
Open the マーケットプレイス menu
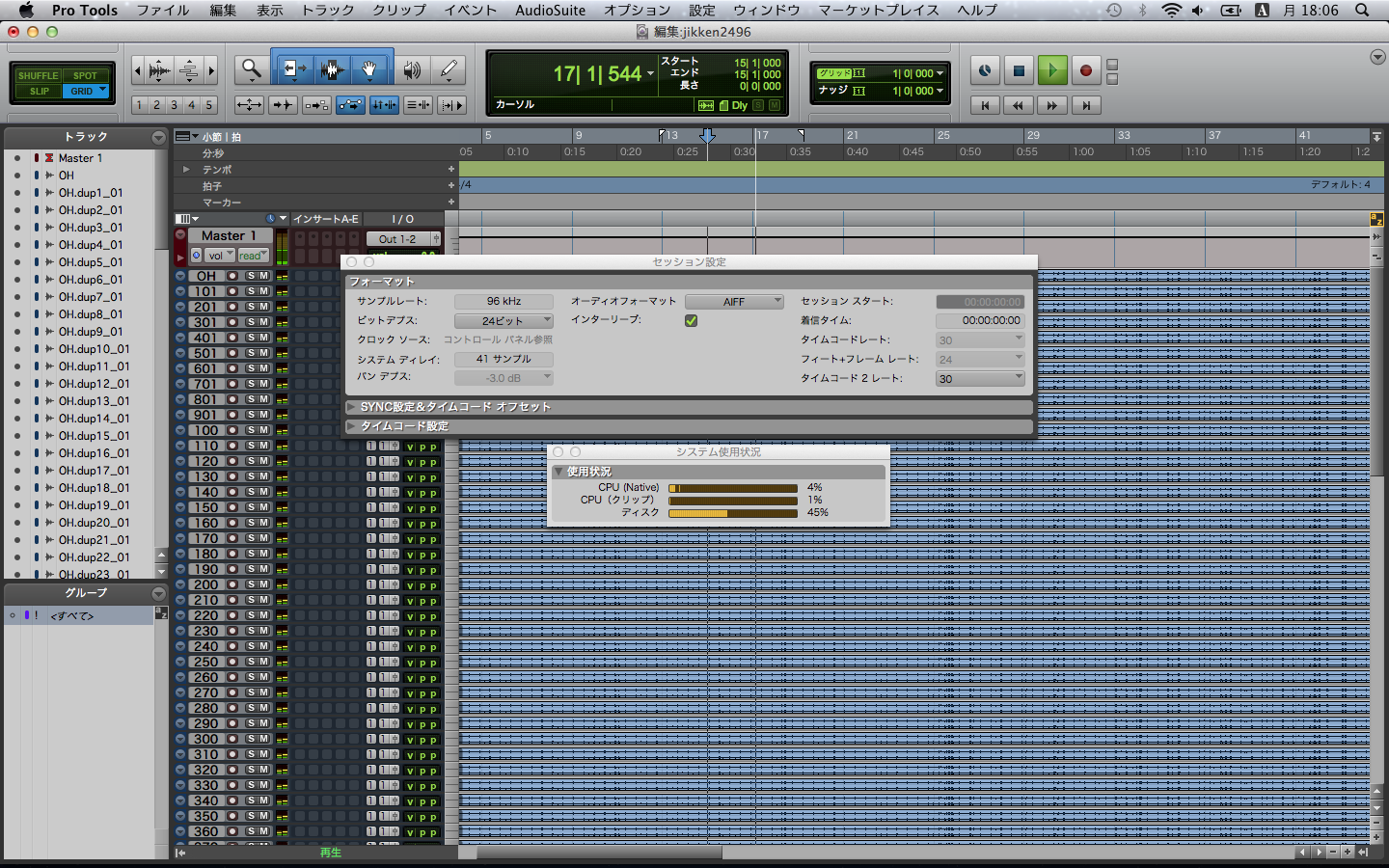tap(879, 10)
